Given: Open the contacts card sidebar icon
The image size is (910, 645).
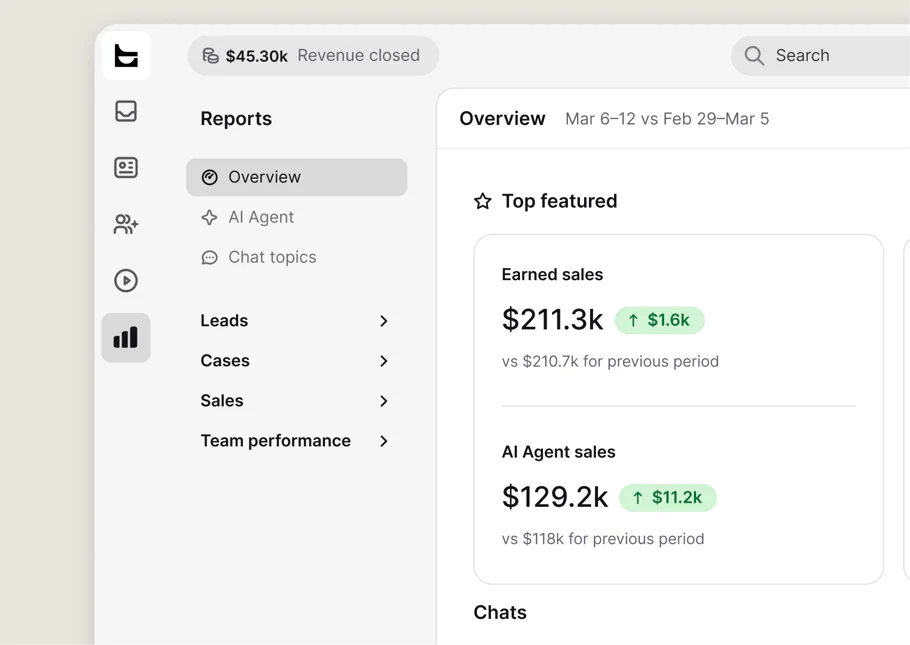Looking at the screenshot, I should click(x=126, y=168).
